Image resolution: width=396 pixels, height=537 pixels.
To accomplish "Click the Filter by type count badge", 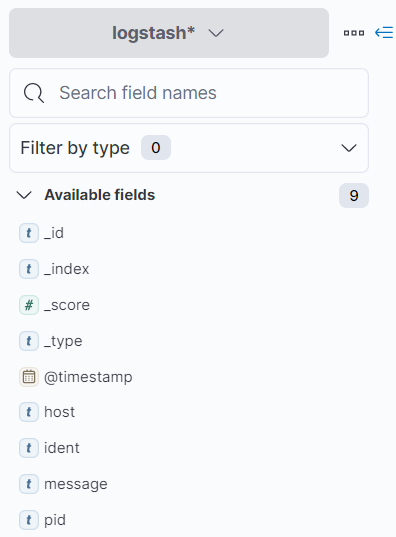I will coord(156,148).
